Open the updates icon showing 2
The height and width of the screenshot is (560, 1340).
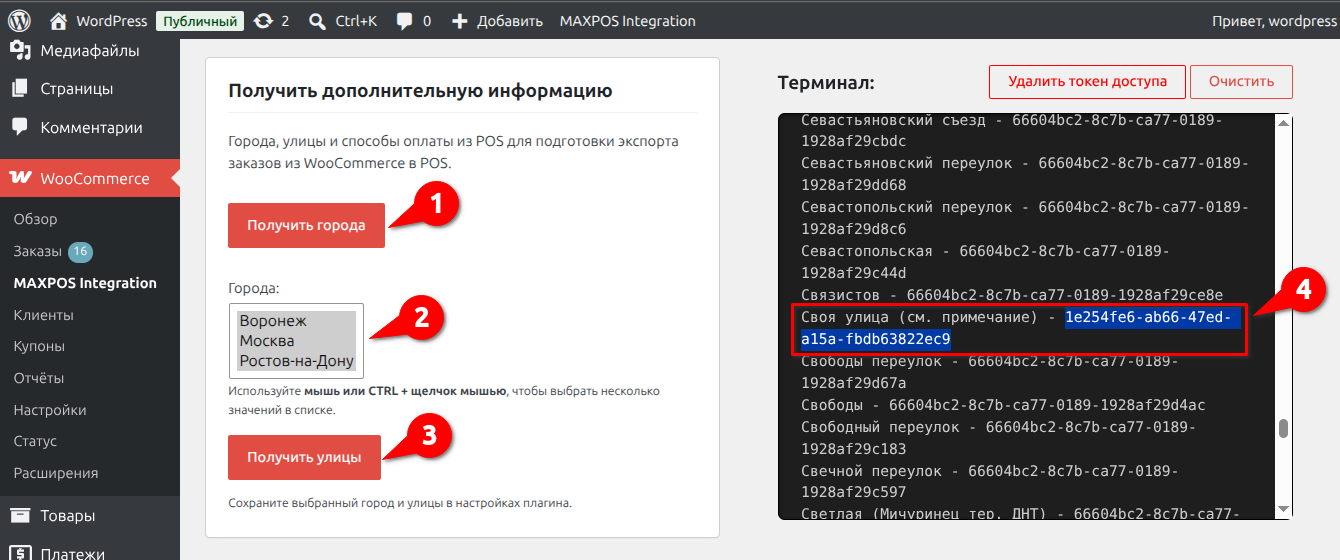(264, 20)
